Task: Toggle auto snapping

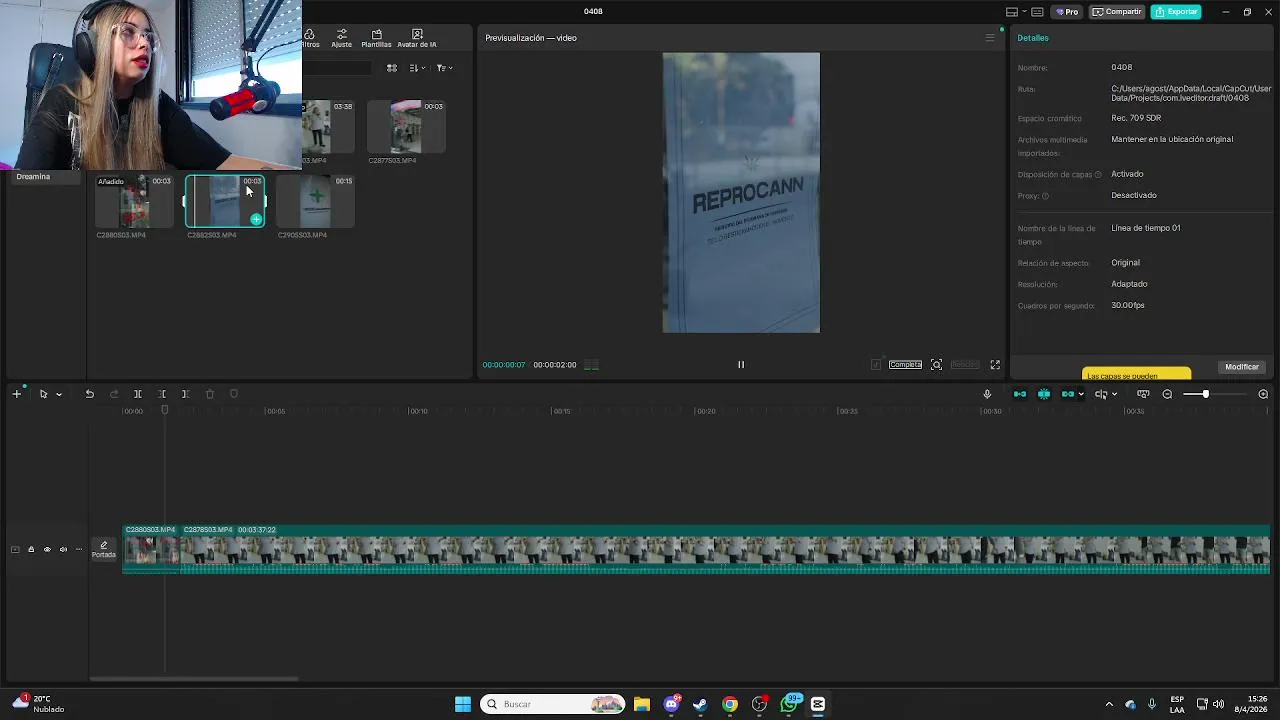Action: click(1044, 394)
